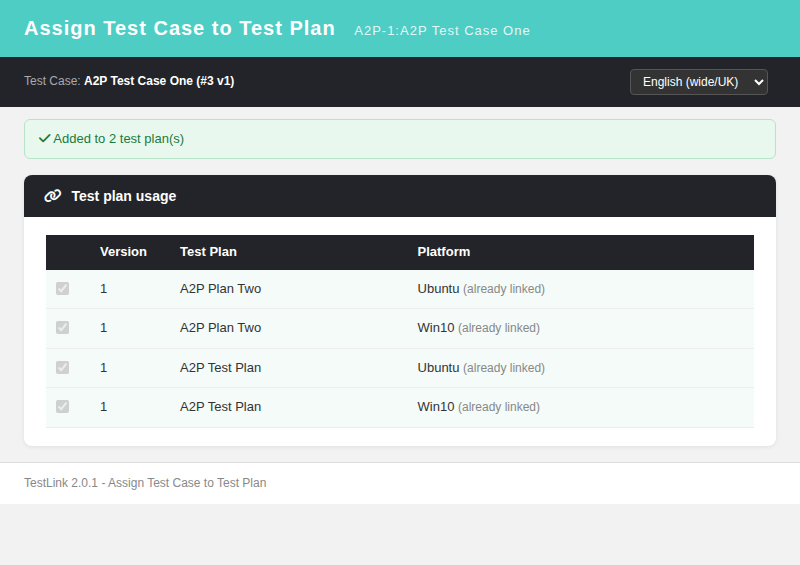Click the Test plan usage panel heading

[x=123, y=196]
